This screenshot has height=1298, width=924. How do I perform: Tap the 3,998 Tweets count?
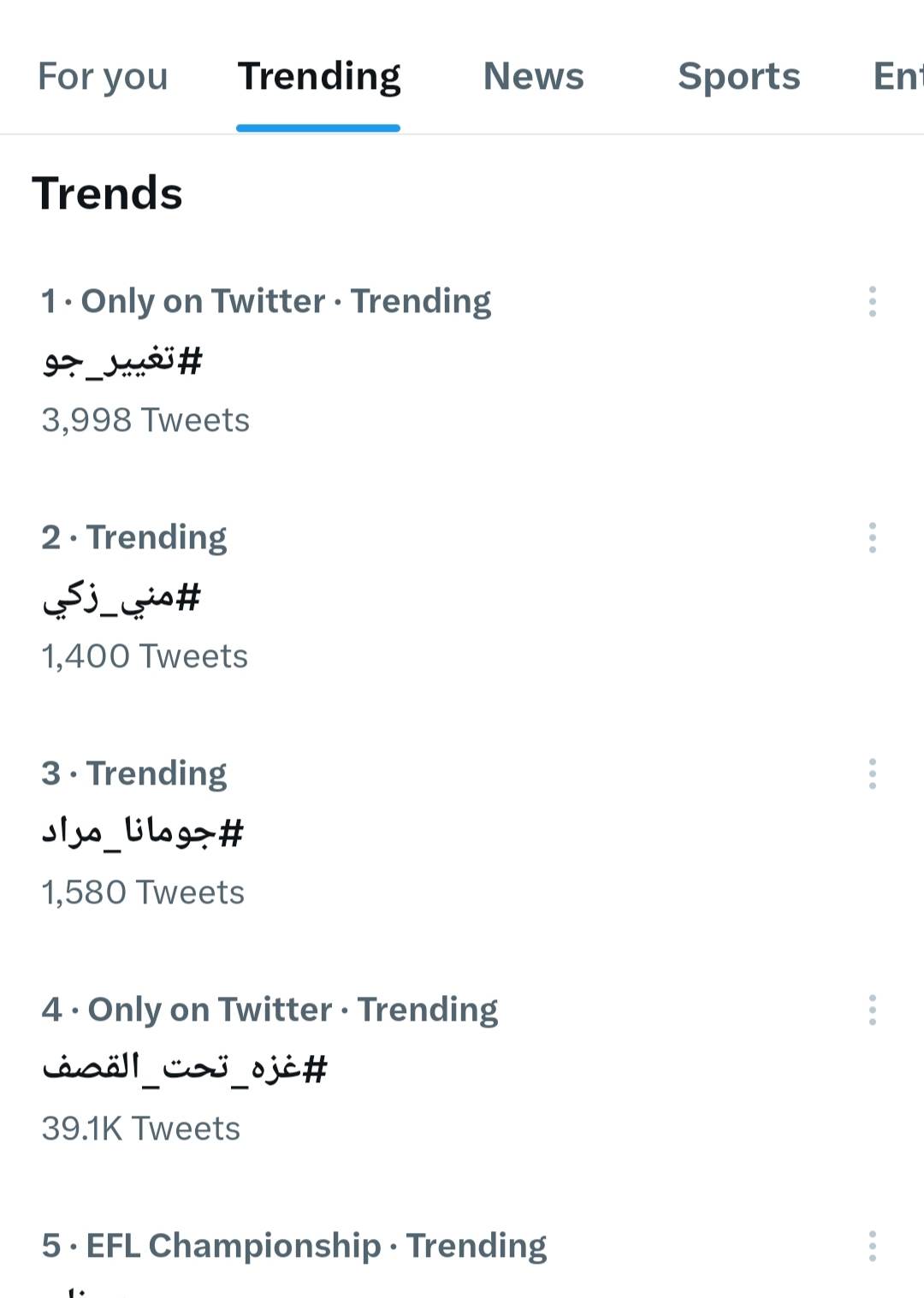tap(145, 421)
